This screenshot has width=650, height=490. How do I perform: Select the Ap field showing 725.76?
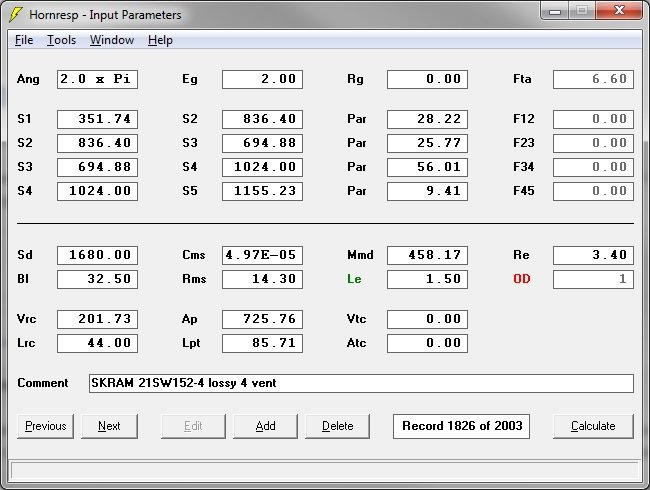click(x=262, y=319)
